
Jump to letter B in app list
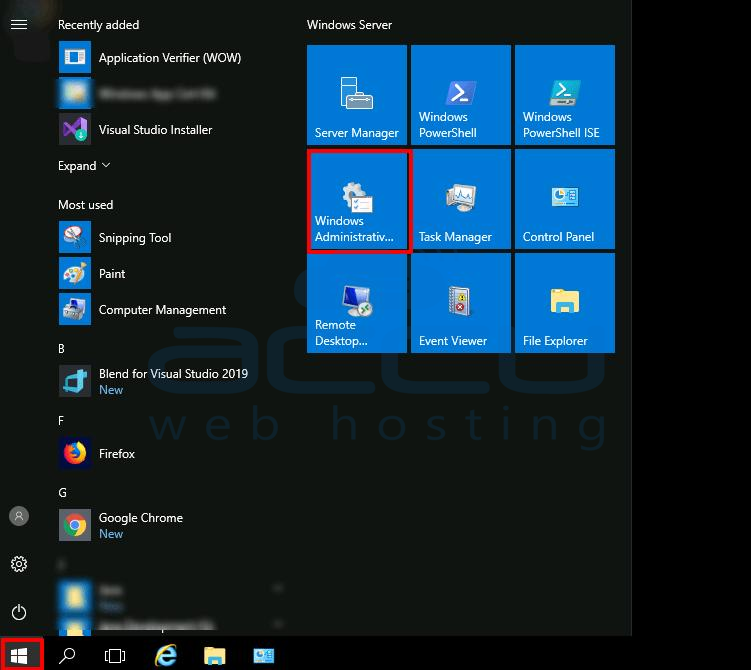point(61,349)
